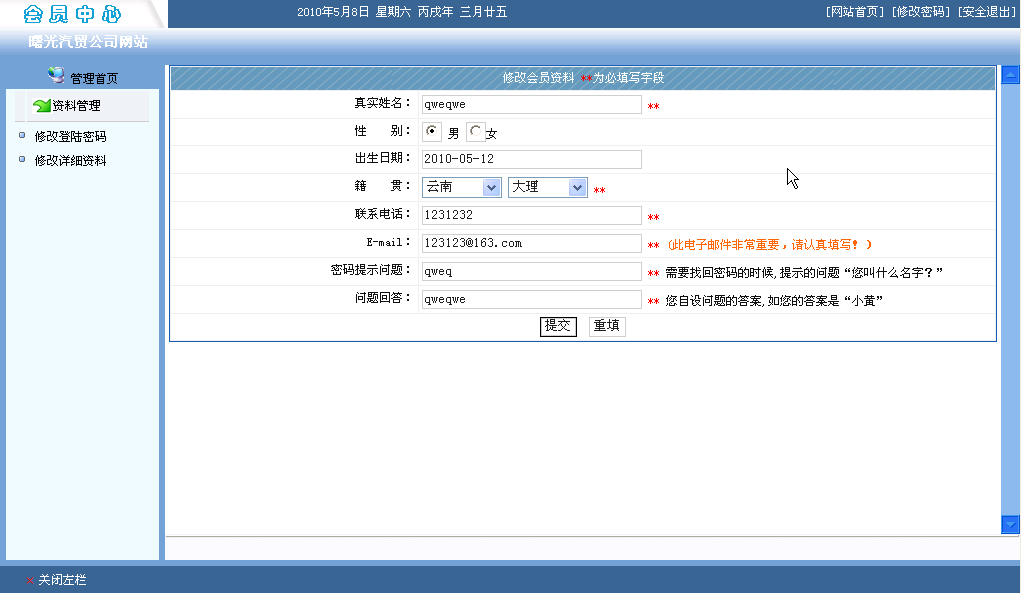The width and height of the screenshot is (1022, 593).
Task: Click the hint text 如您的答案是 小黄
Action: (825, 300)
